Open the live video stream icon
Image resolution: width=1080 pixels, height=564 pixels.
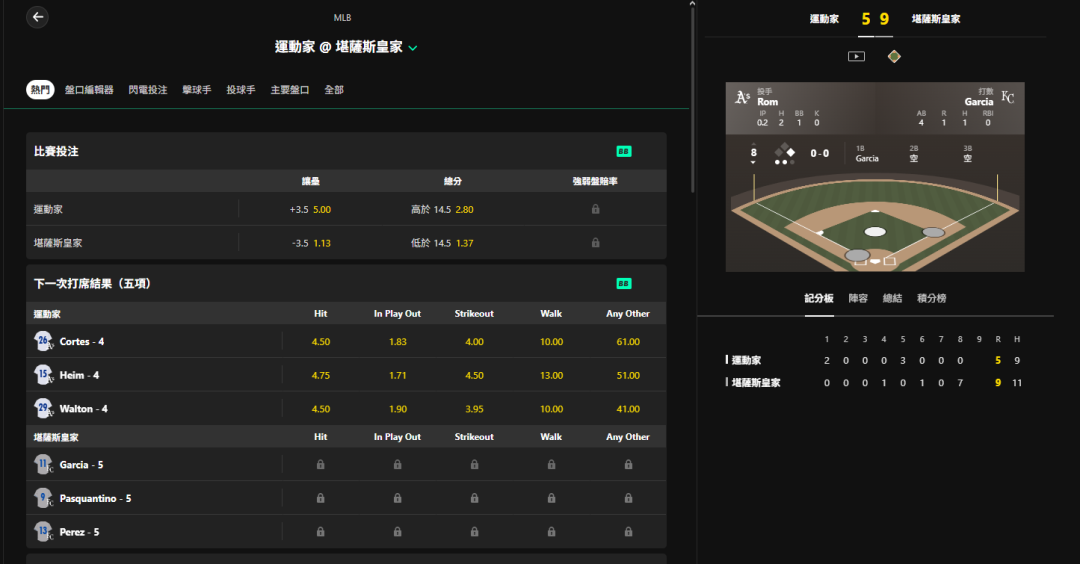[x=856, y=56]
